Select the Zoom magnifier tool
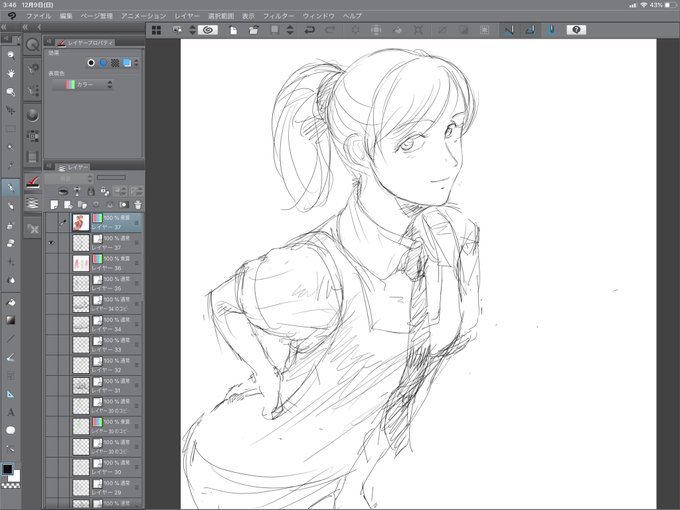Screen dimensions: 680x510 pyautogui.click(x=11, y=55)
